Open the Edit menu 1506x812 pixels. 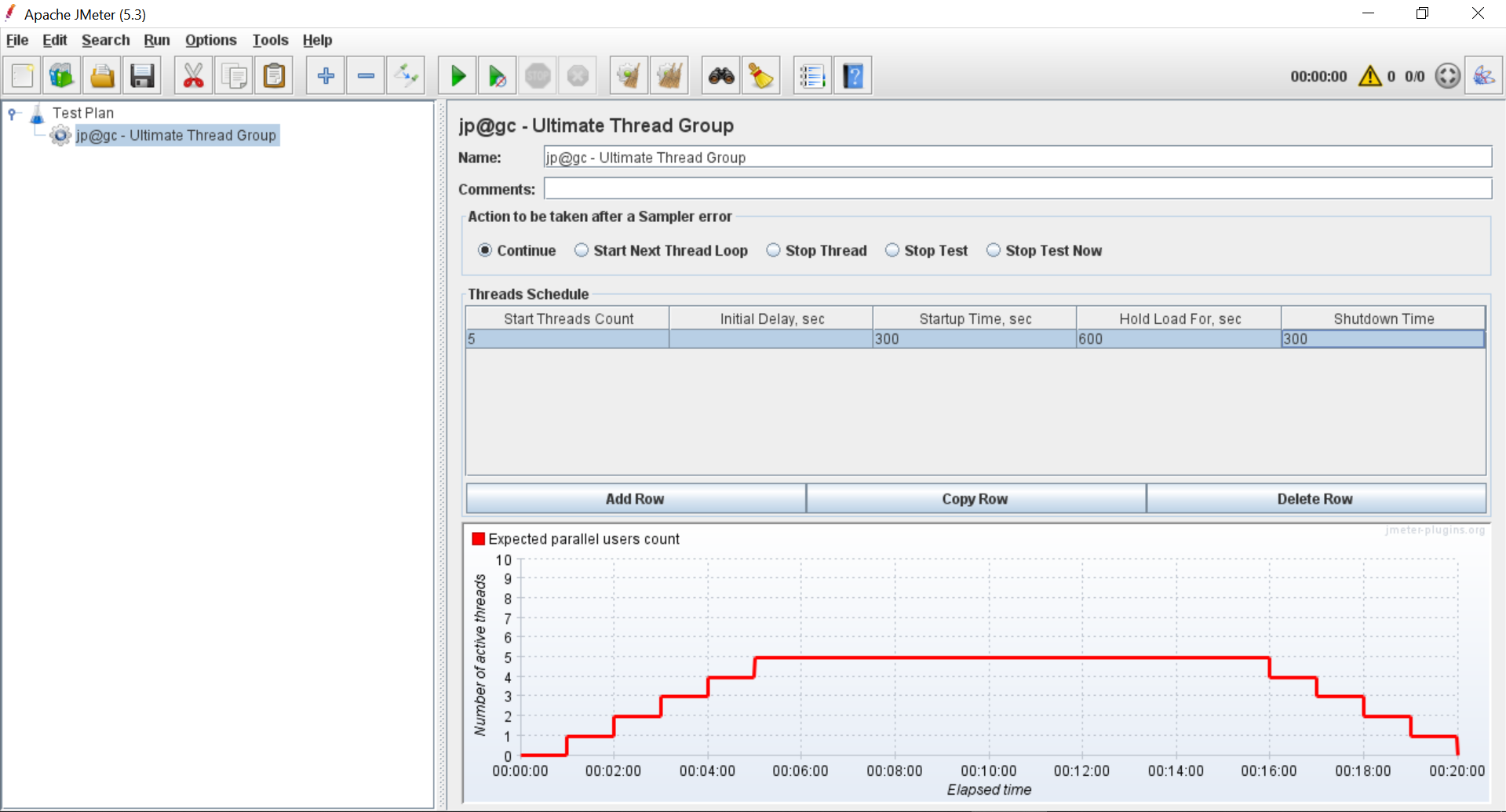click(55, 40)
